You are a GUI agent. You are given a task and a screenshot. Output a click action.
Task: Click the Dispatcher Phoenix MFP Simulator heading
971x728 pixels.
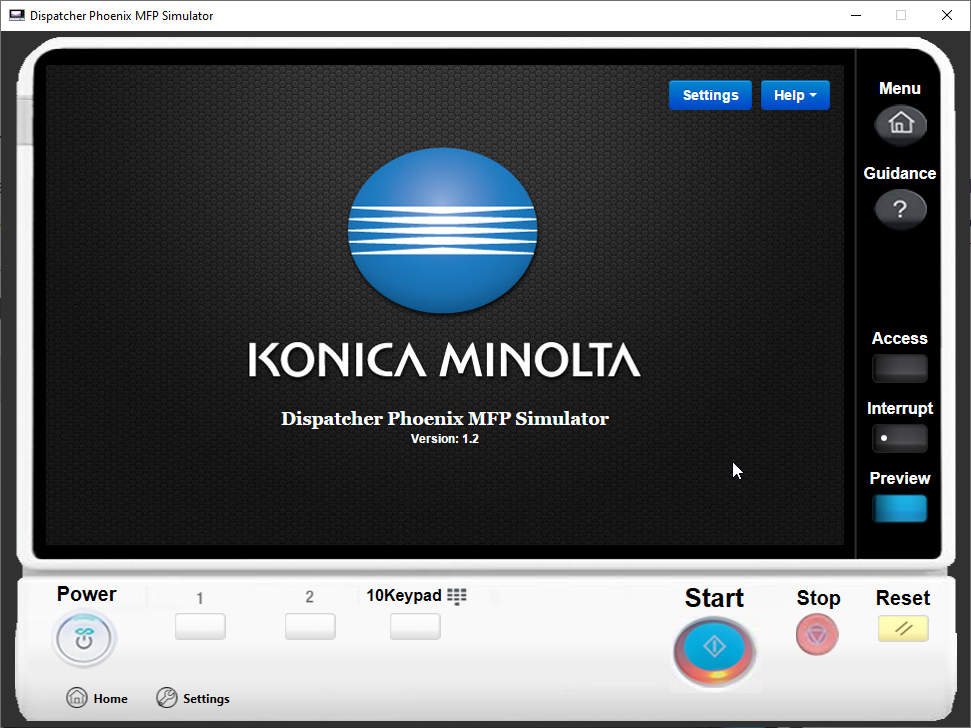pyautogui.click(x=445, y=418)
